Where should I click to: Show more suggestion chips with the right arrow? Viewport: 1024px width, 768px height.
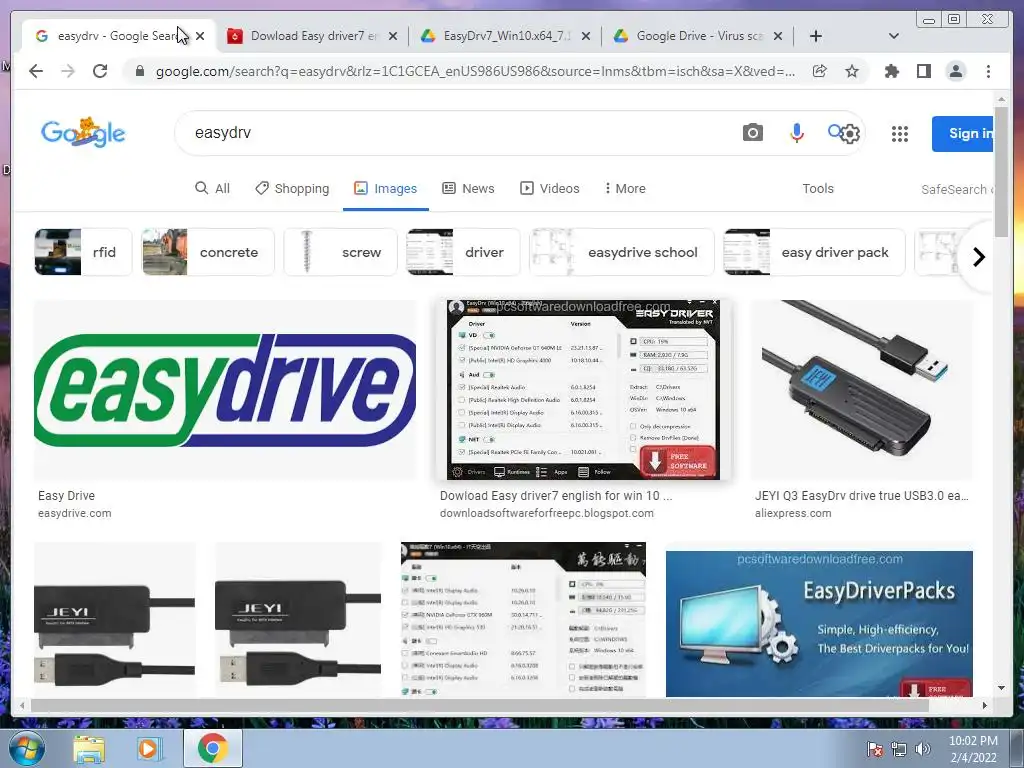click(x=978, y=257)
